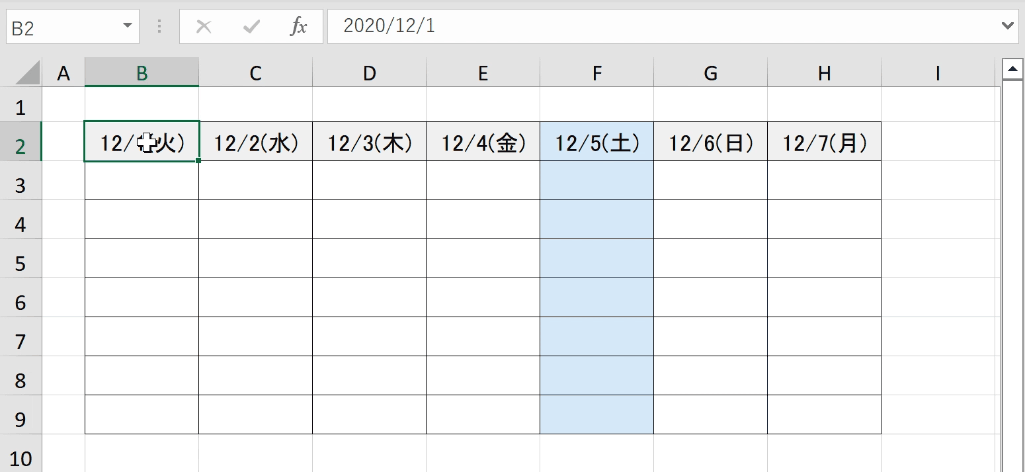Select the cell showing 12/5(土)
The width and height of the screenshot is (1025, 472).
tap(597, 141)
